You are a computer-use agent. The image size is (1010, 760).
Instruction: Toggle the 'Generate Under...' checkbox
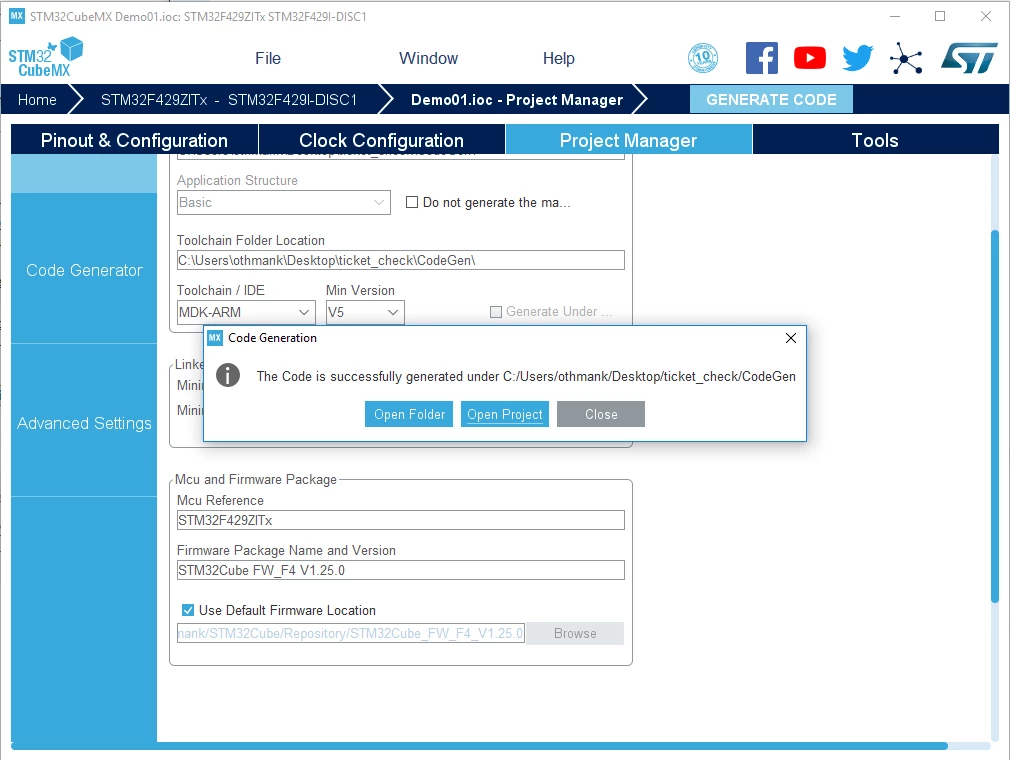[495, 312]
